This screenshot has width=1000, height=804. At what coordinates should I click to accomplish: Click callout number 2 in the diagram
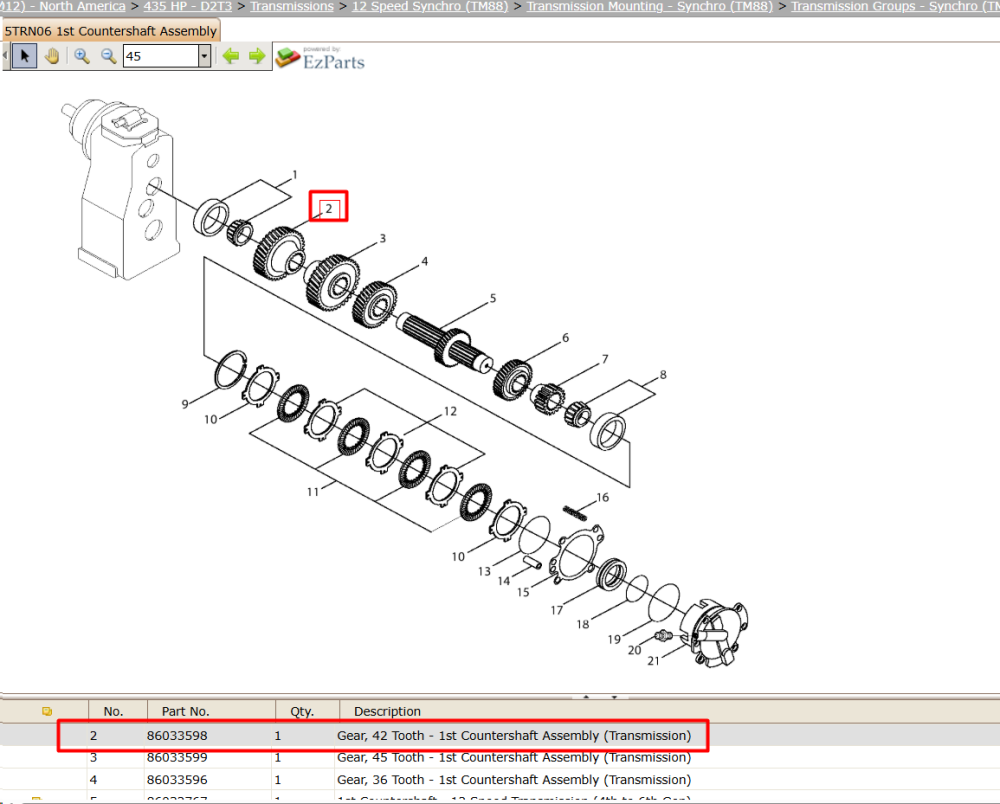tap(329, 208)
